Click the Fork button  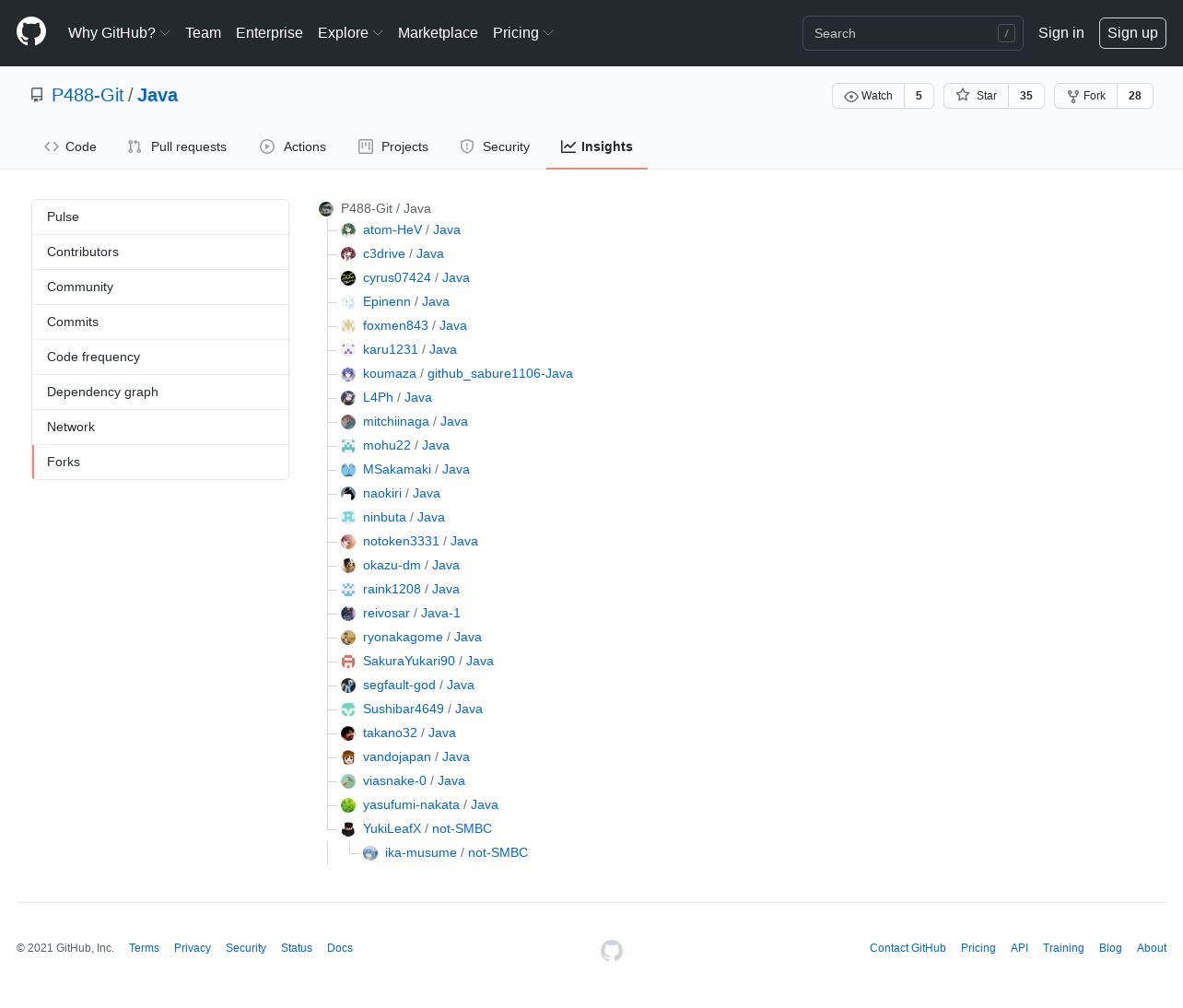1085,96
